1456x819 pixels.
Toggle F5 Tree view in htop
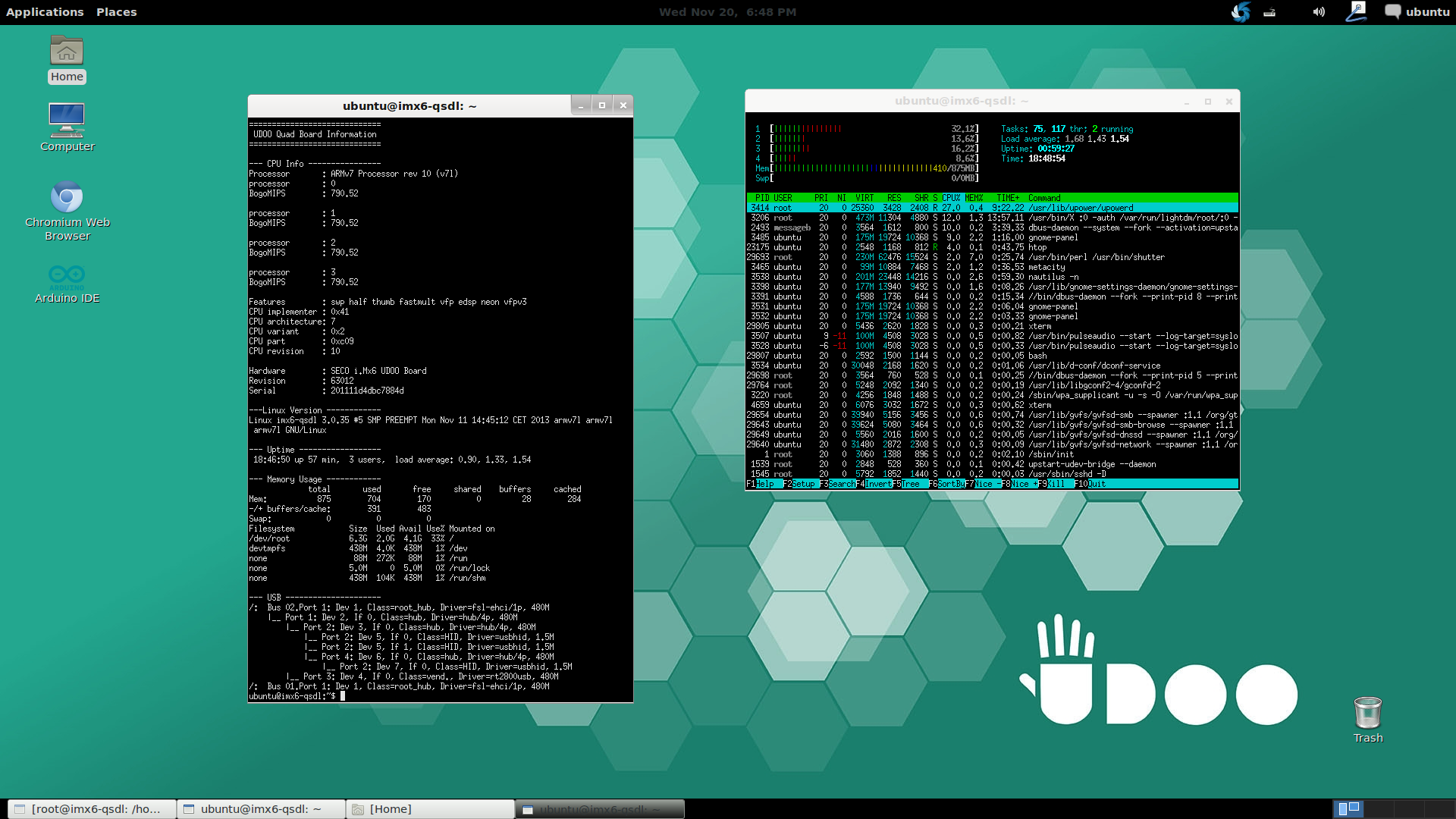[910, 484]
